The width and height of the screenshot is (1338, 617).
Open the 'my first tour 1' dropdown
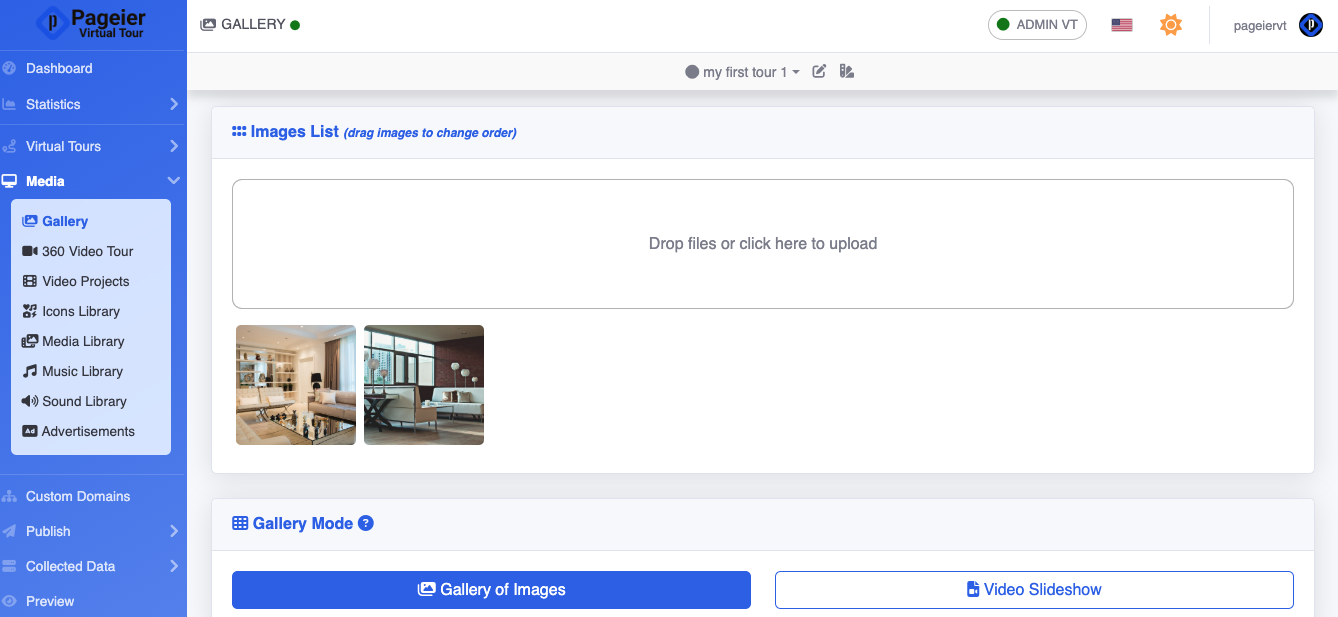point(743,72)
